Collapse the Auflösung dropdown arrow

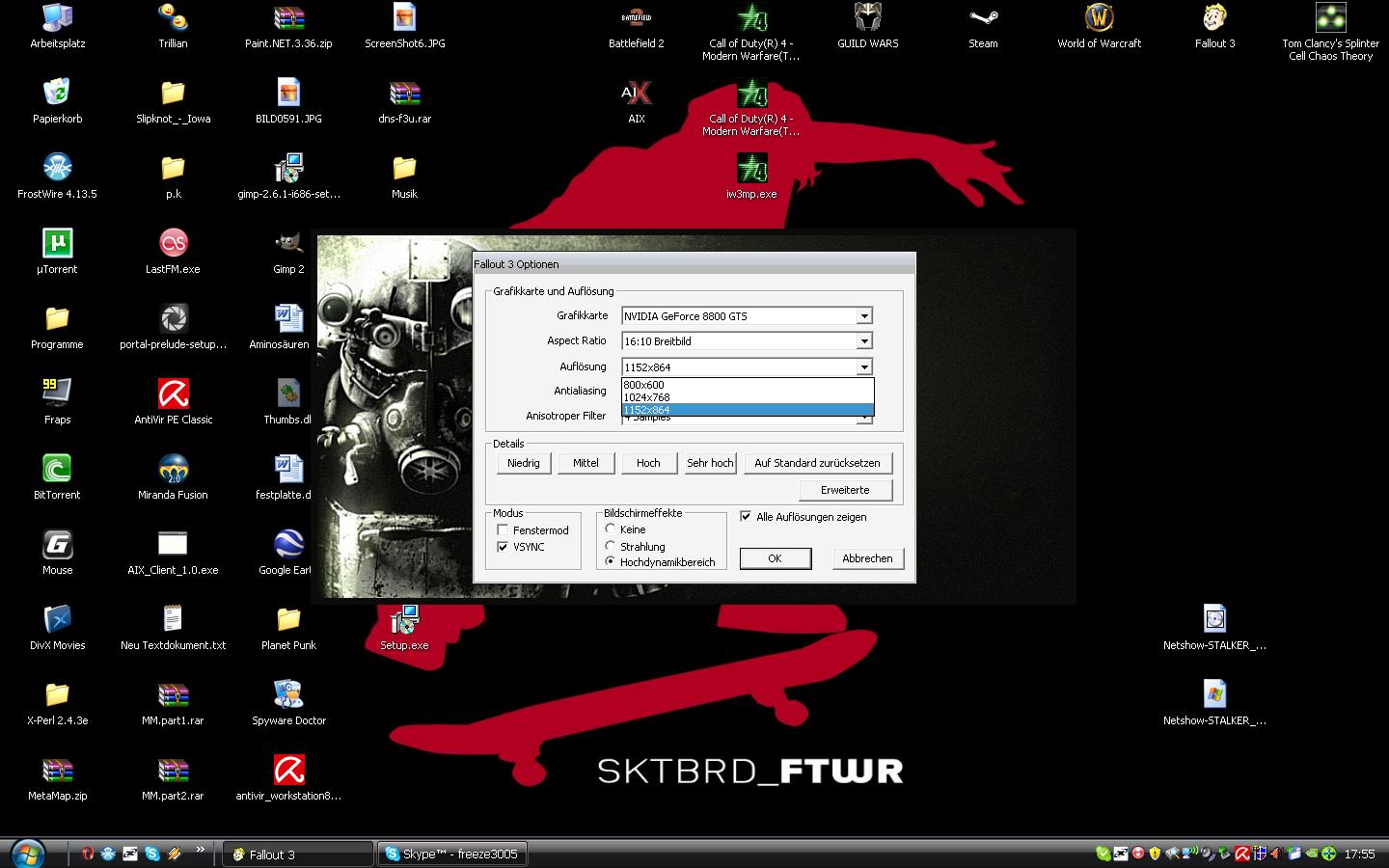[x=864, y=367]
